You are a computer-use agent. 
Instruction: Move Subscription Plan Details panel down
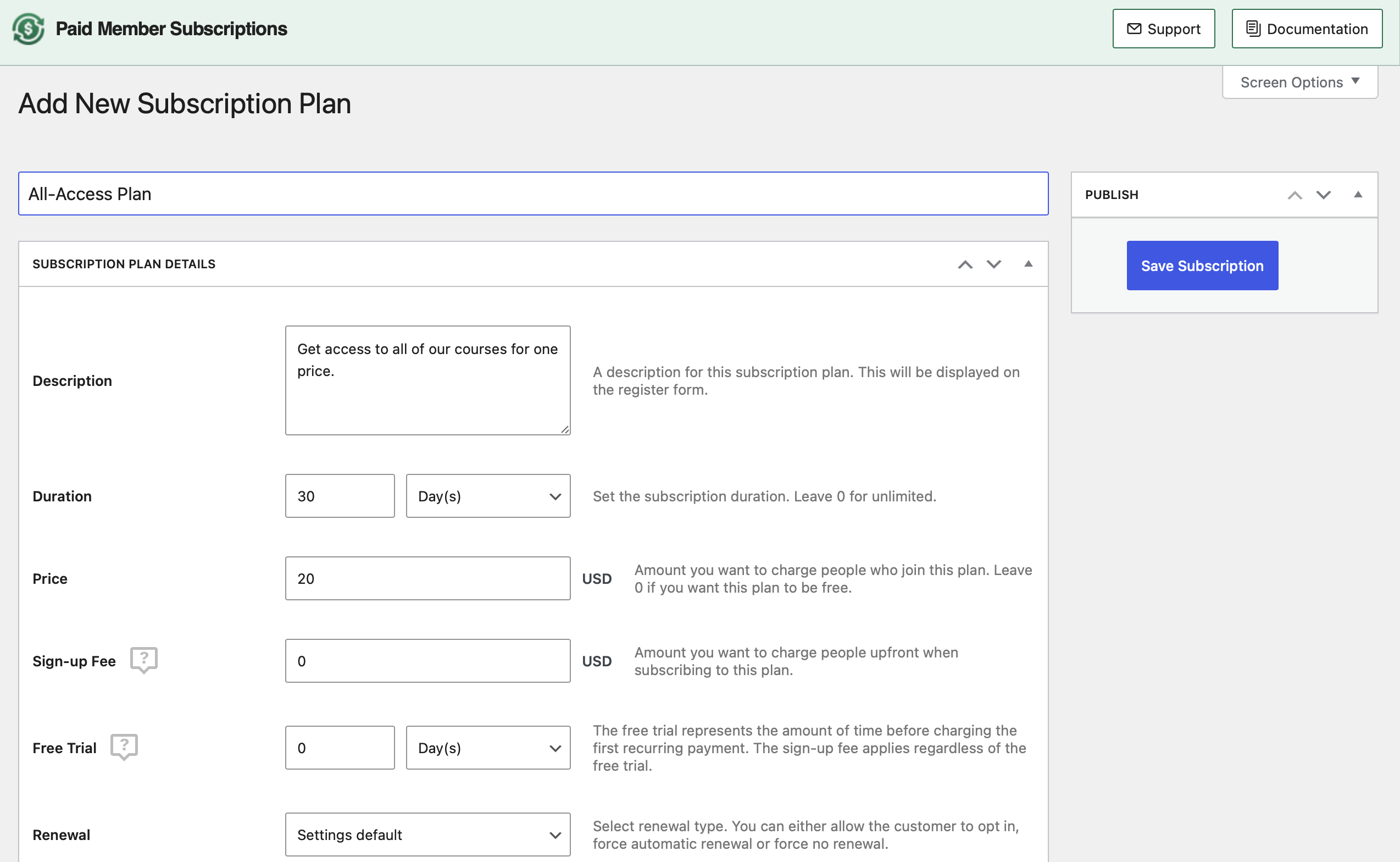(994, 264)
